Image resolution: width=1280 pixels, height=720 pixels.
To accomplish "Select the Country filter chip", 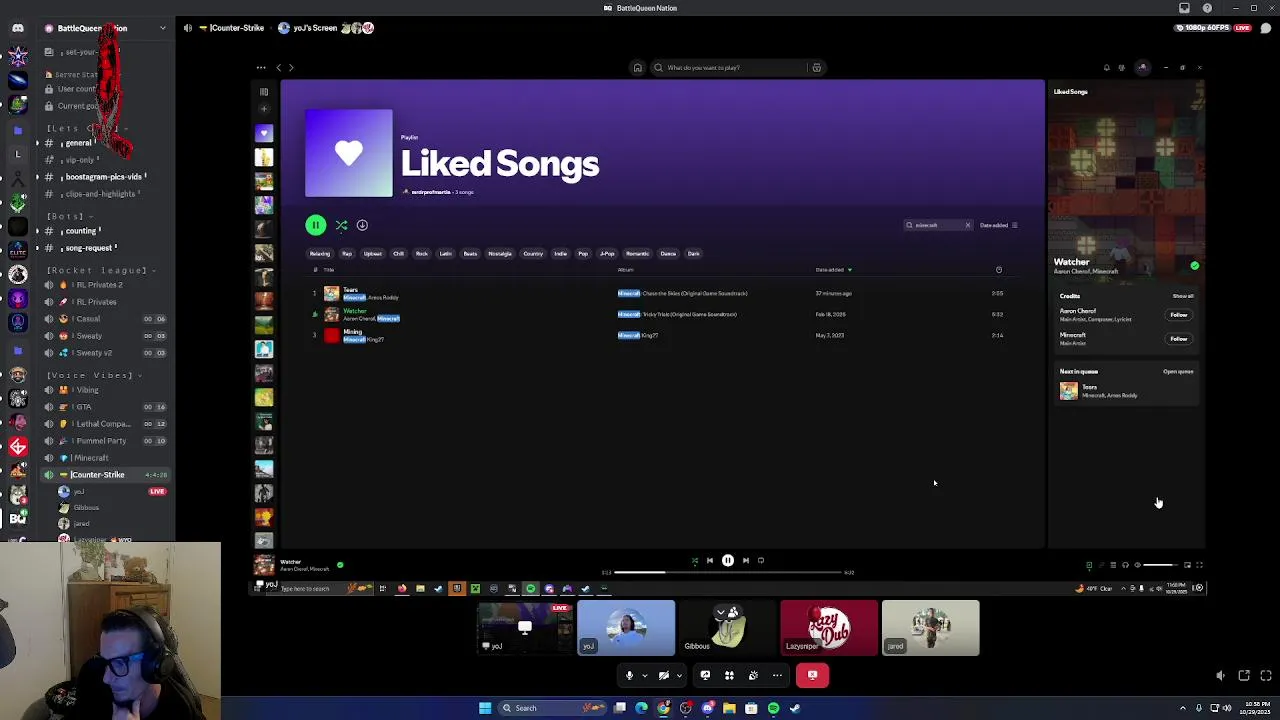I will [533, 254].
